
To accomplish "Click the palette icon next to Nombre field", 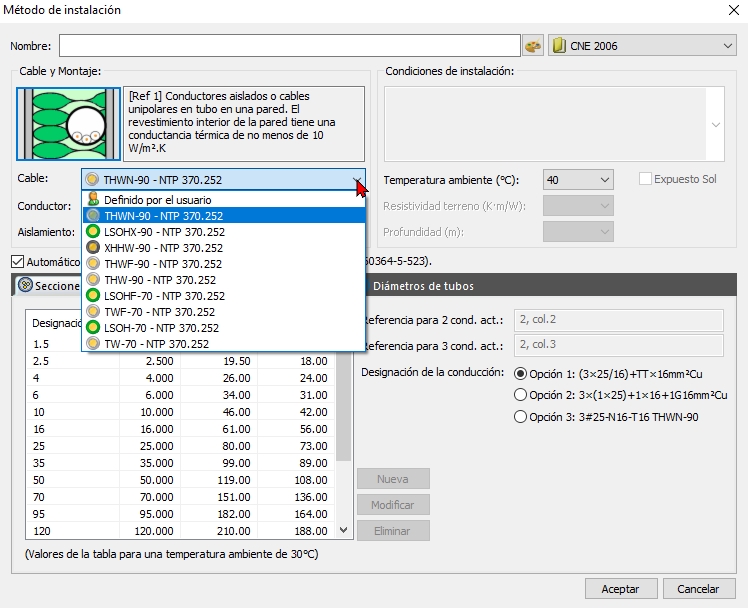I will coord(533,46).
